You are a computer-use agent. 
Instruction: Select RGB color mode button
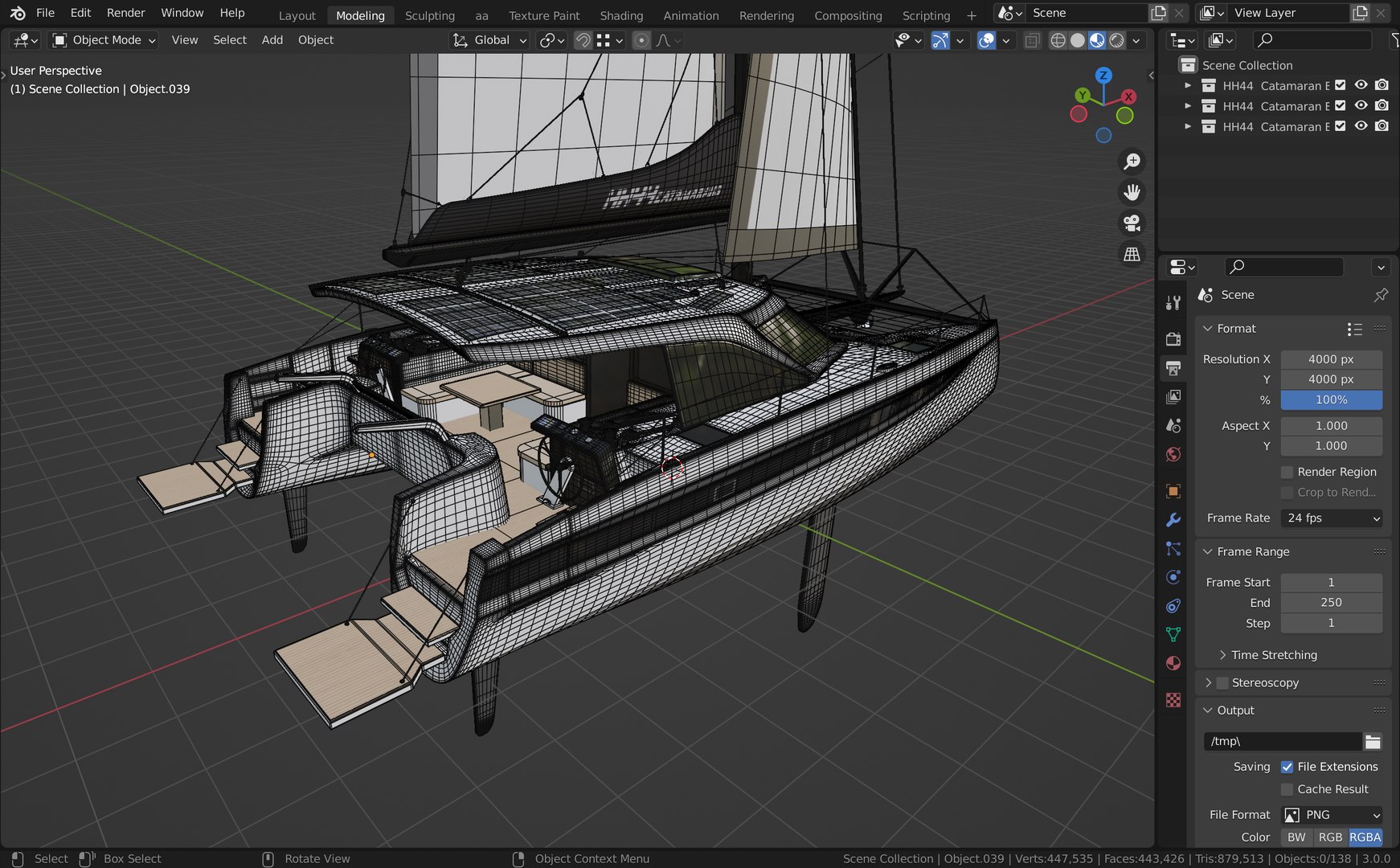point(1330,837)
